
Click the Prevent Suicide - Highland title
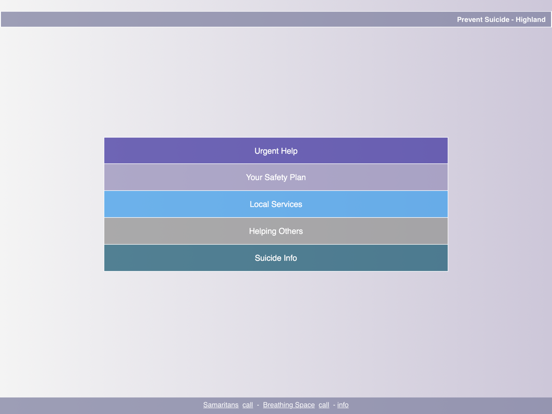(501, 20)
